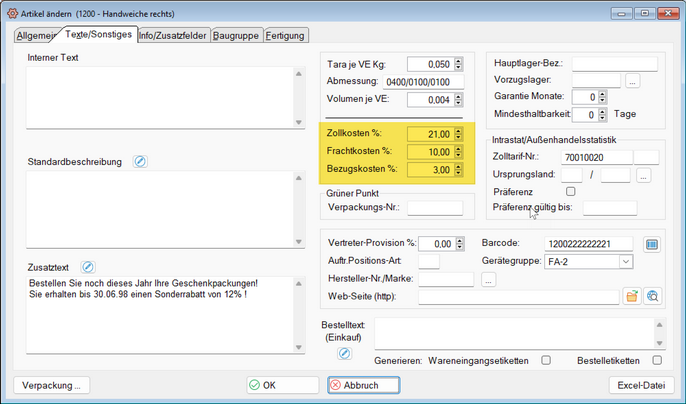Click the barcode generator icon beside Barcode

tap(651, 243)
